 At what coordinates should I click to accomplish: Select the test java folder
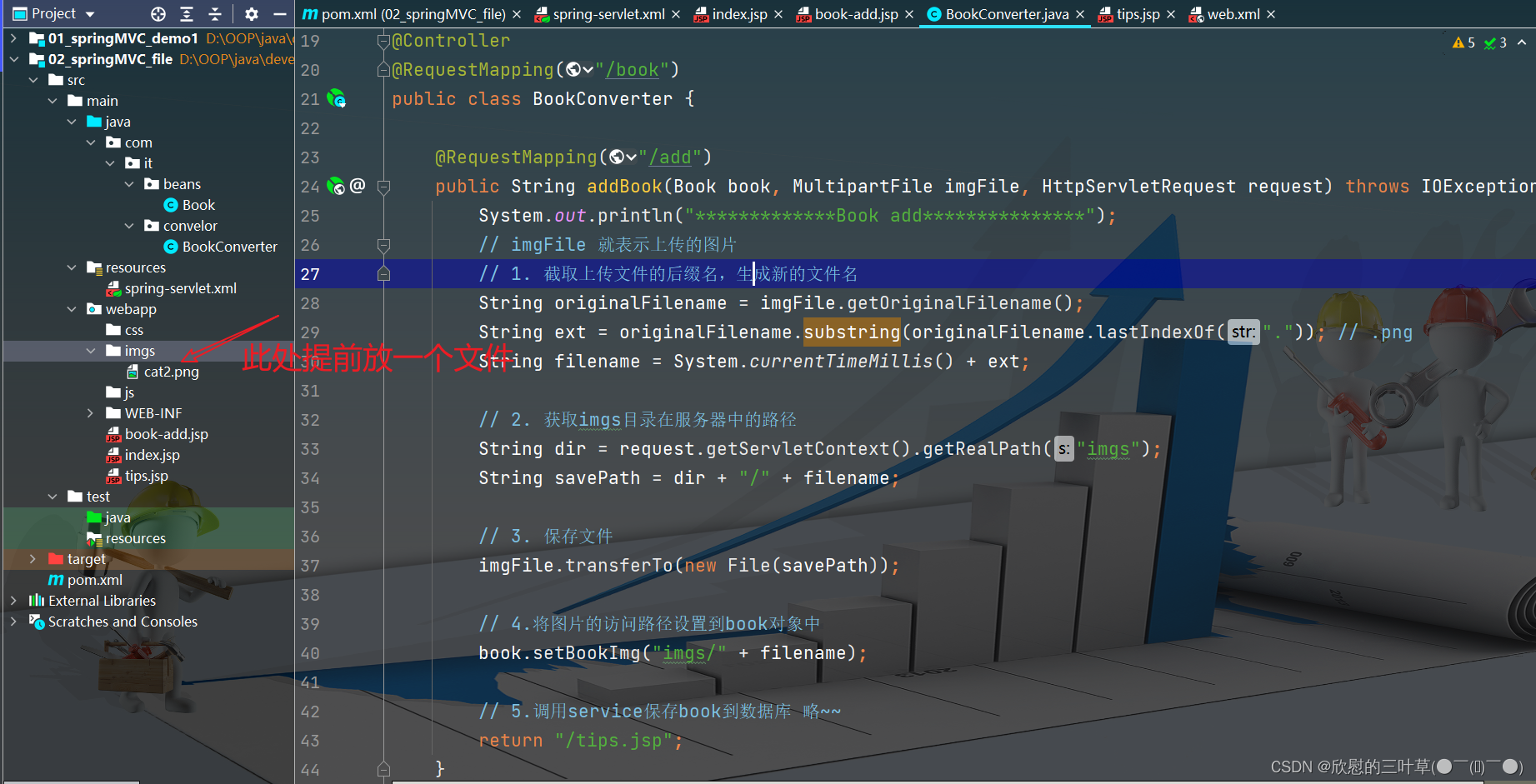(x=109, y=517)
